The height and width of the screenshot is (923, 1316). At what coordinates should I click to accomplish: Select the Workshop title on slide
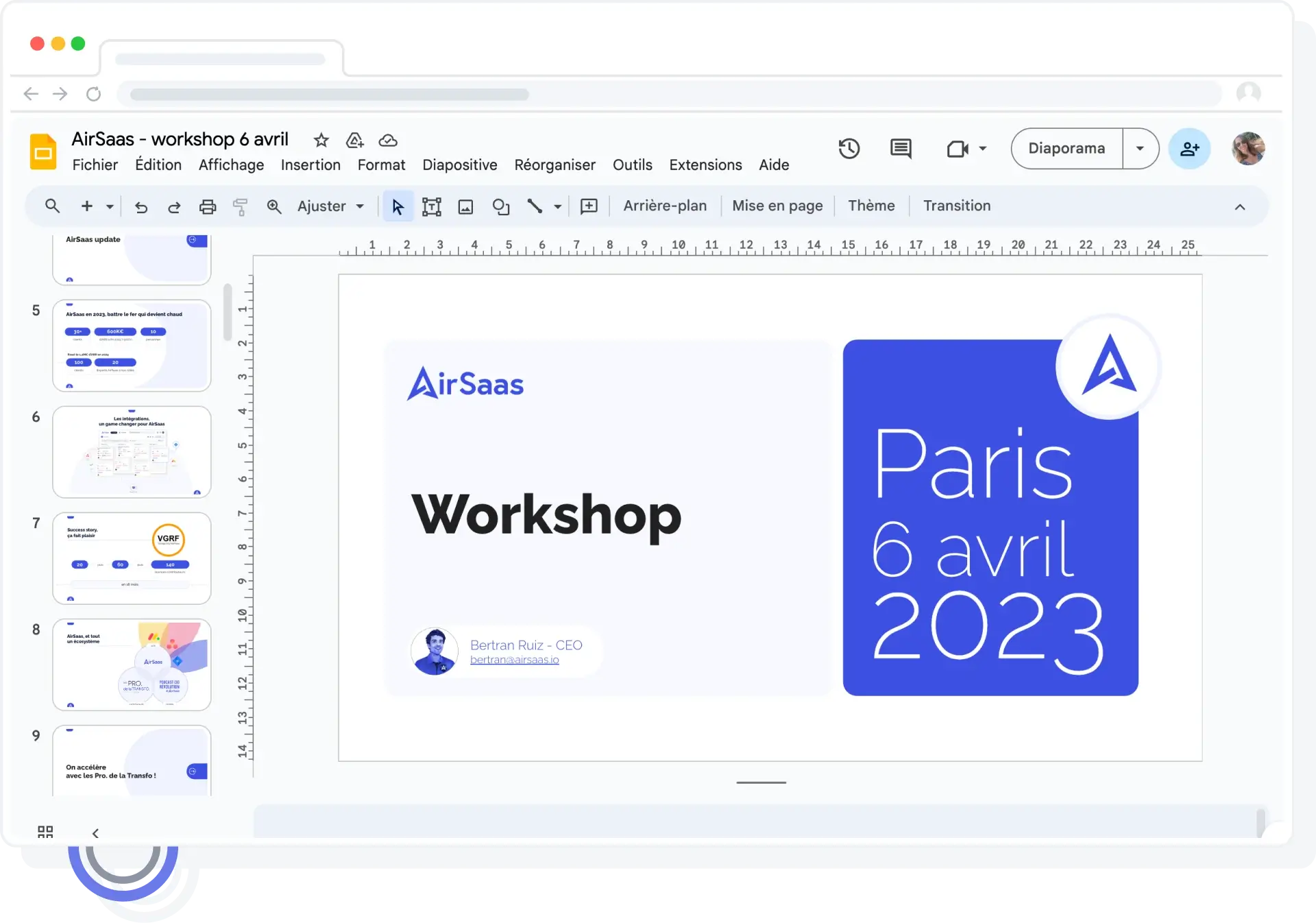point(546,516)
